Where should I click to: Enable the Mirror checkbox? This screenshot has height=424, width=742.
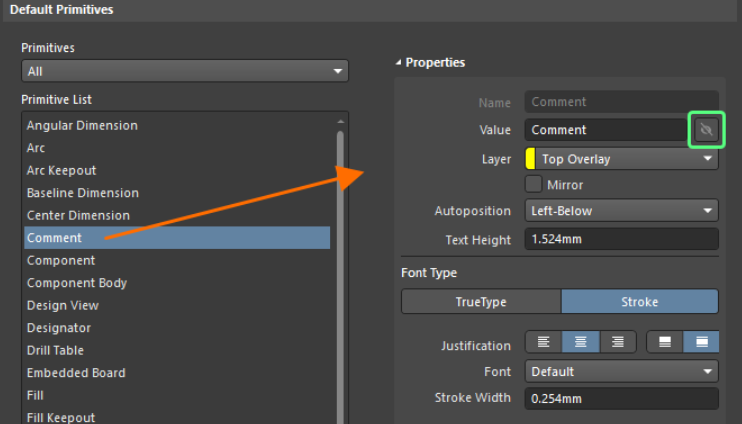pyautogui.click(x=534, y=184)
